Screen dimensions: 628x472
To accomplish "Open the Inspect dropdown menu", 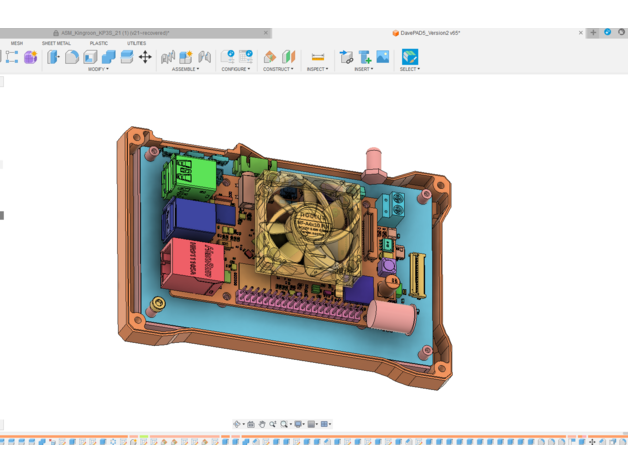I will [317, 70].
